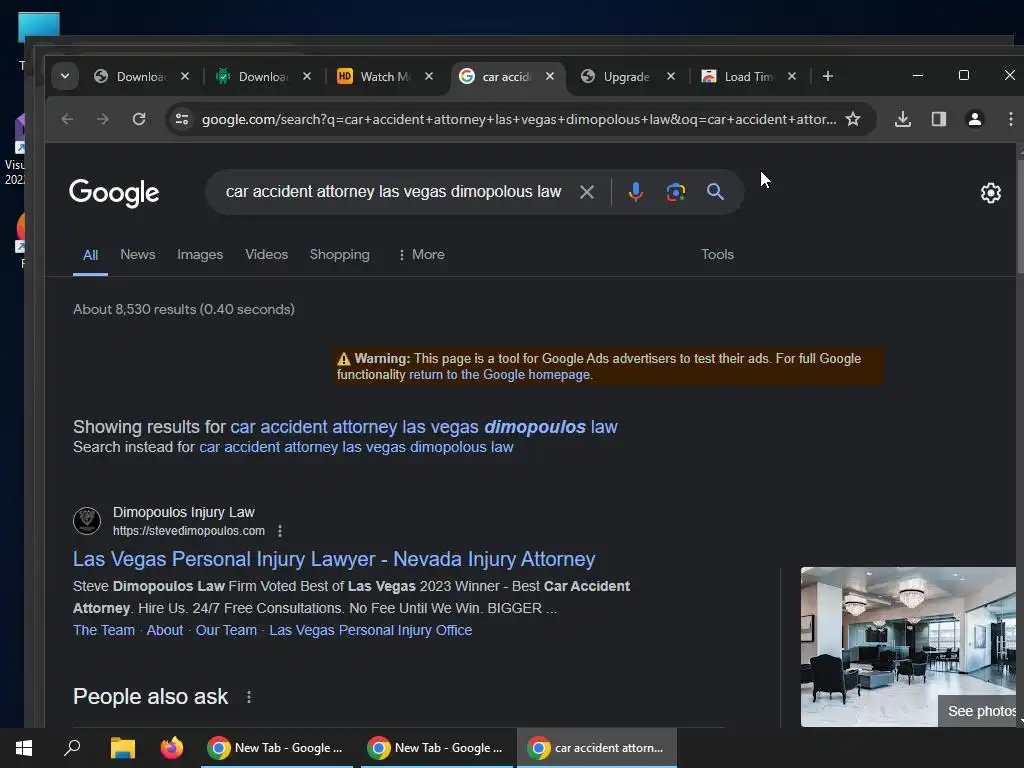The height and width of the screenshot is (768, 1024).
Task: Close the Upgrade tab
Action: point(671,76)
